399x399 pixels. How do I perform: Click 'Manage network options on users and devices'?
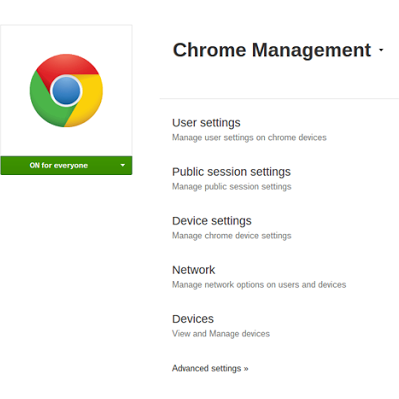pos(259,284)
